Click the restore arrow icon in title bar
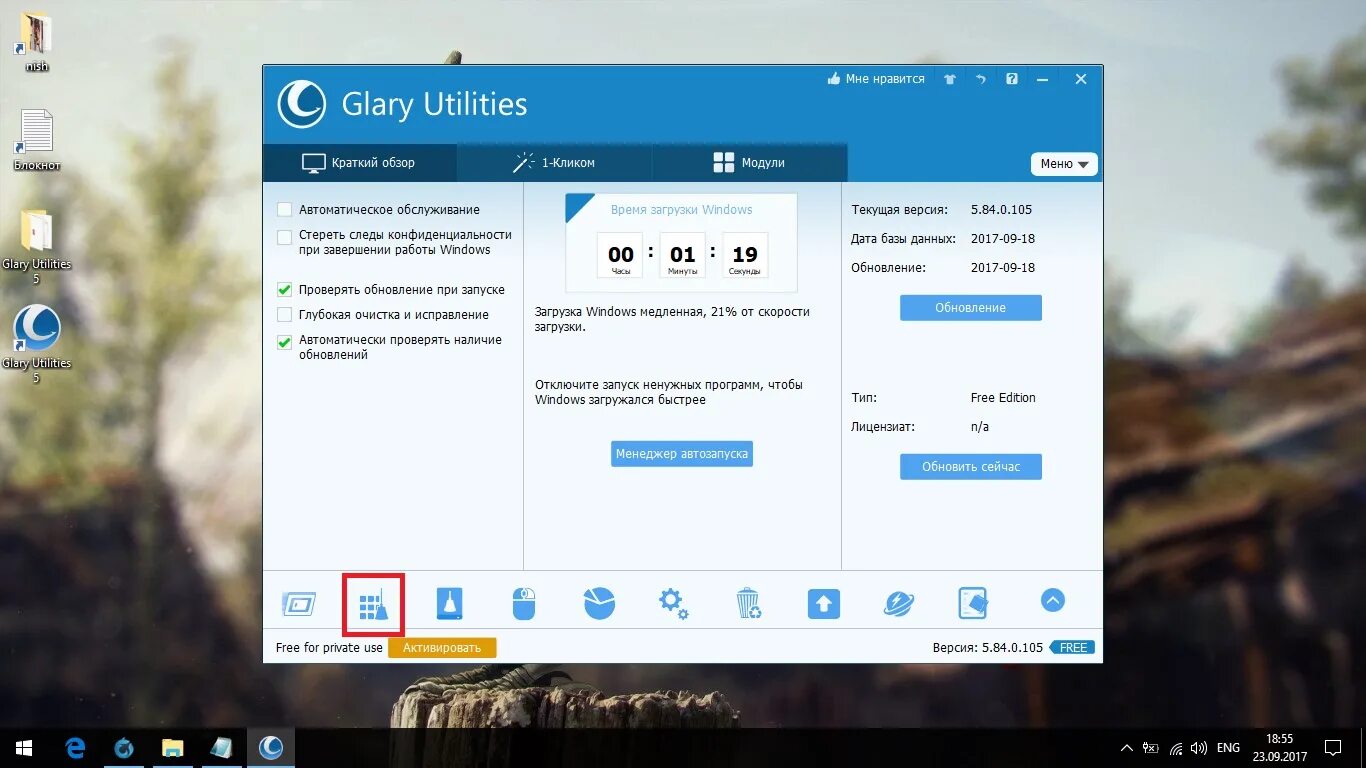1366x768 pixels. [981, 79]
